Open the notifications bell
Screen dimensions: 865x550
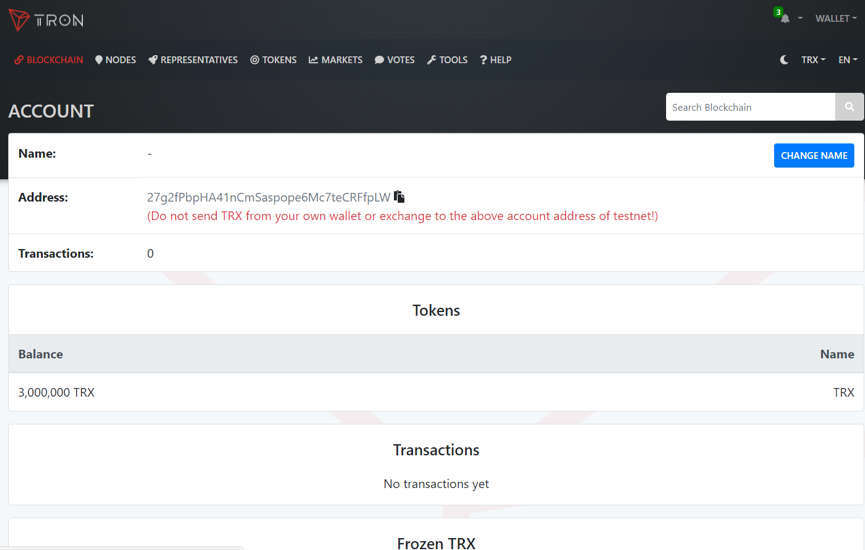pos(784,18)
